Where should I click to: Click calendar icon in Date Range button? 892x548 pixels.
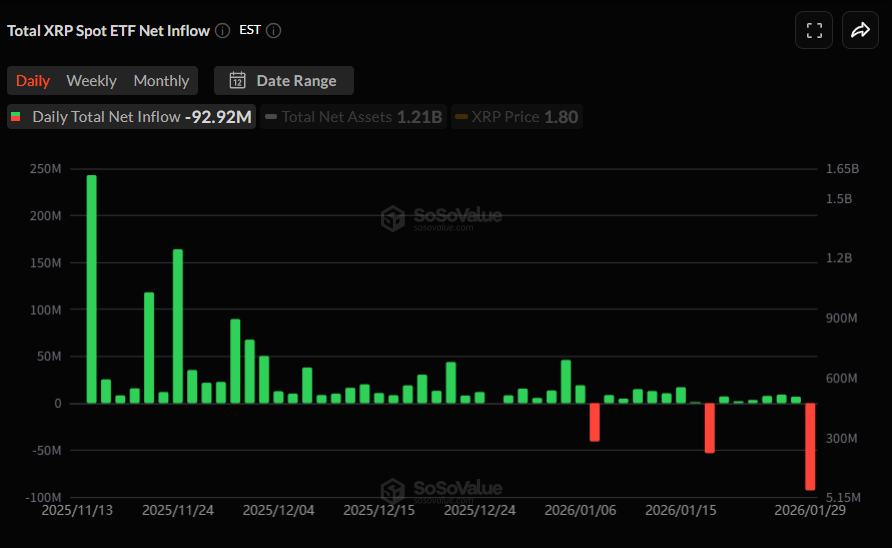237,81
